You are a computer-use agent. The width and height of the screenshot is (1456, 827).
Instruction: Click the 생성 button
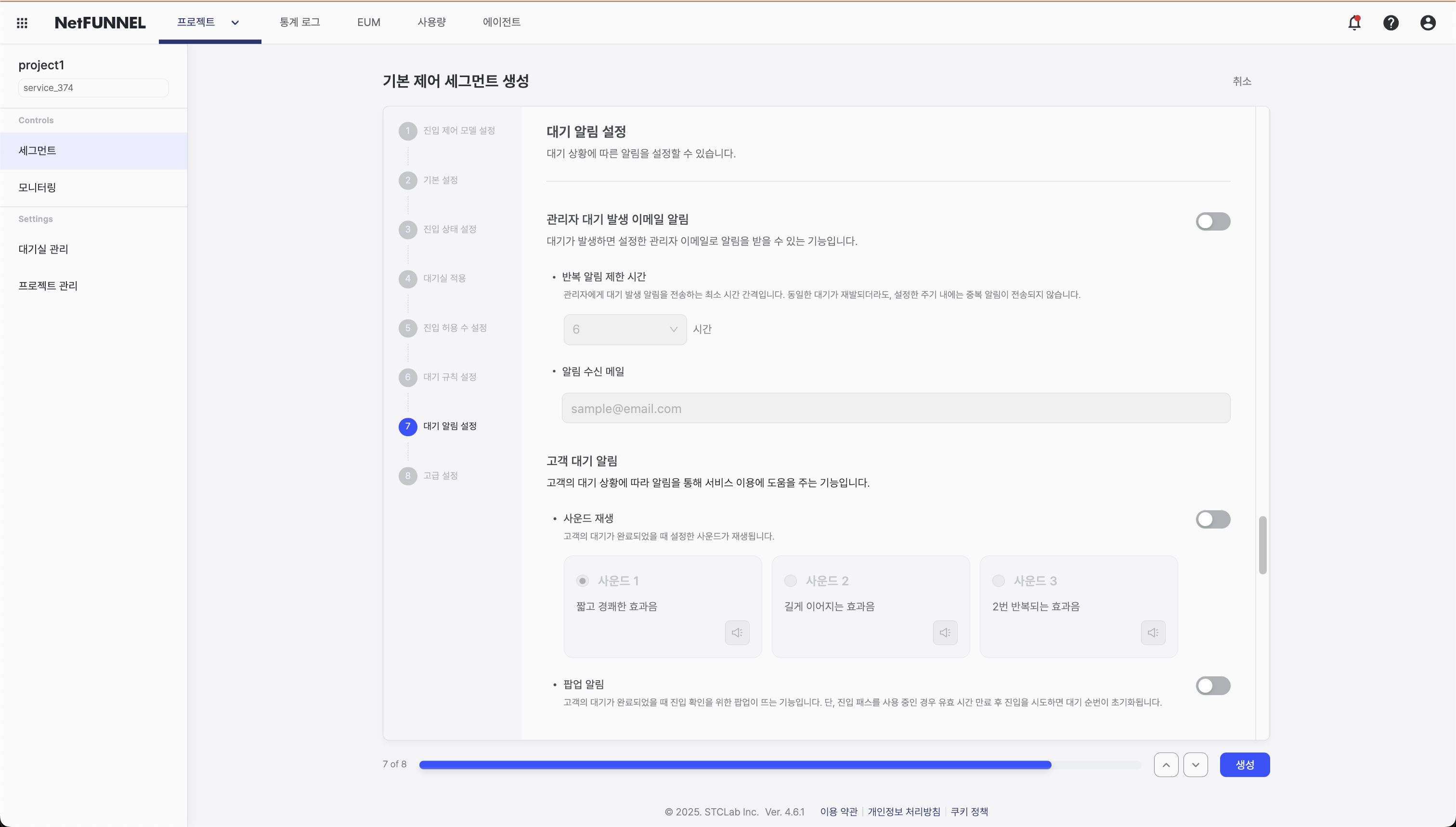pyautogui.click(x=1244, y=764)
